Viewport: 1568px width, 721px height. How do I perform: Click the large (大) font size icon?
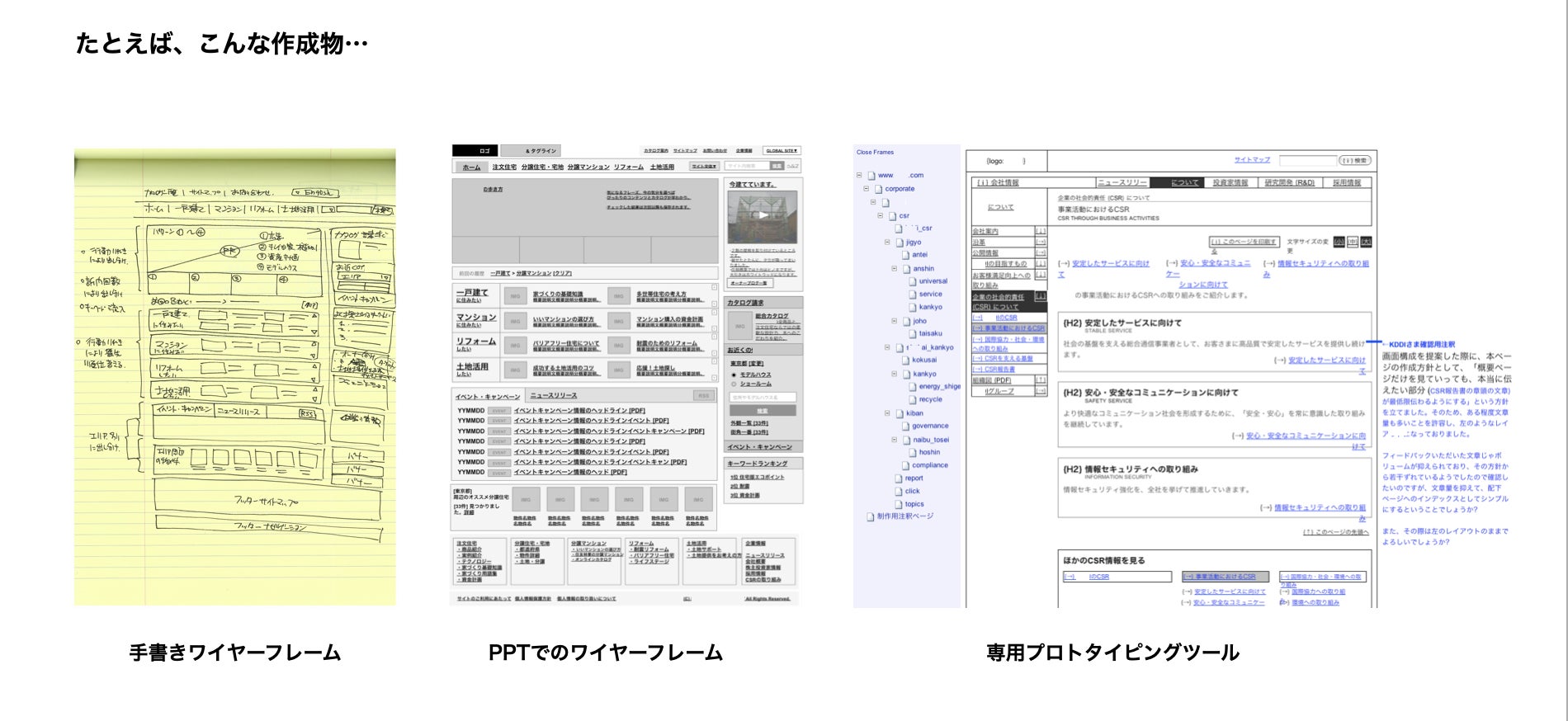coord(1366,242)
